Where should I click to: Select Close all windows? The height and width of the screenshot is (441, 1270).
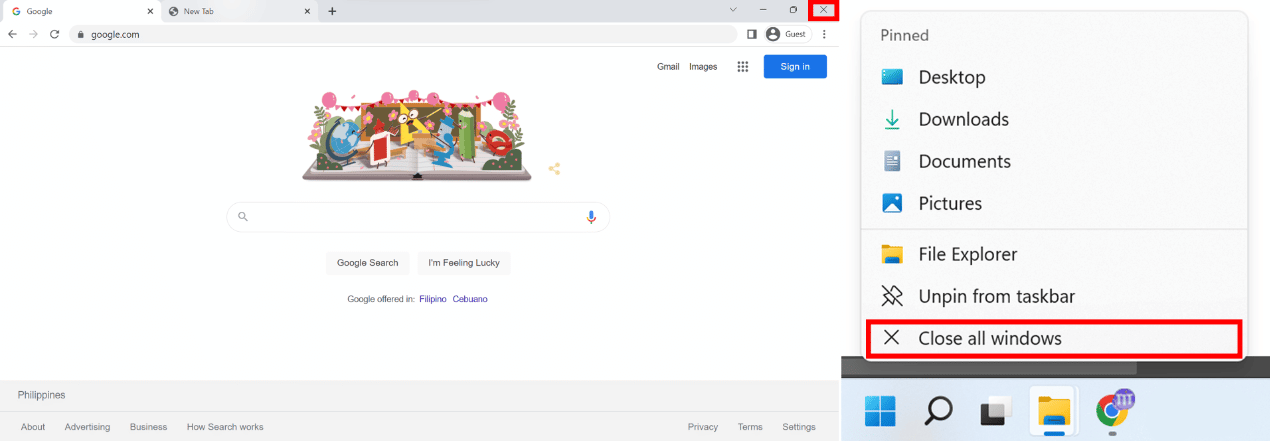[1054, 339]
